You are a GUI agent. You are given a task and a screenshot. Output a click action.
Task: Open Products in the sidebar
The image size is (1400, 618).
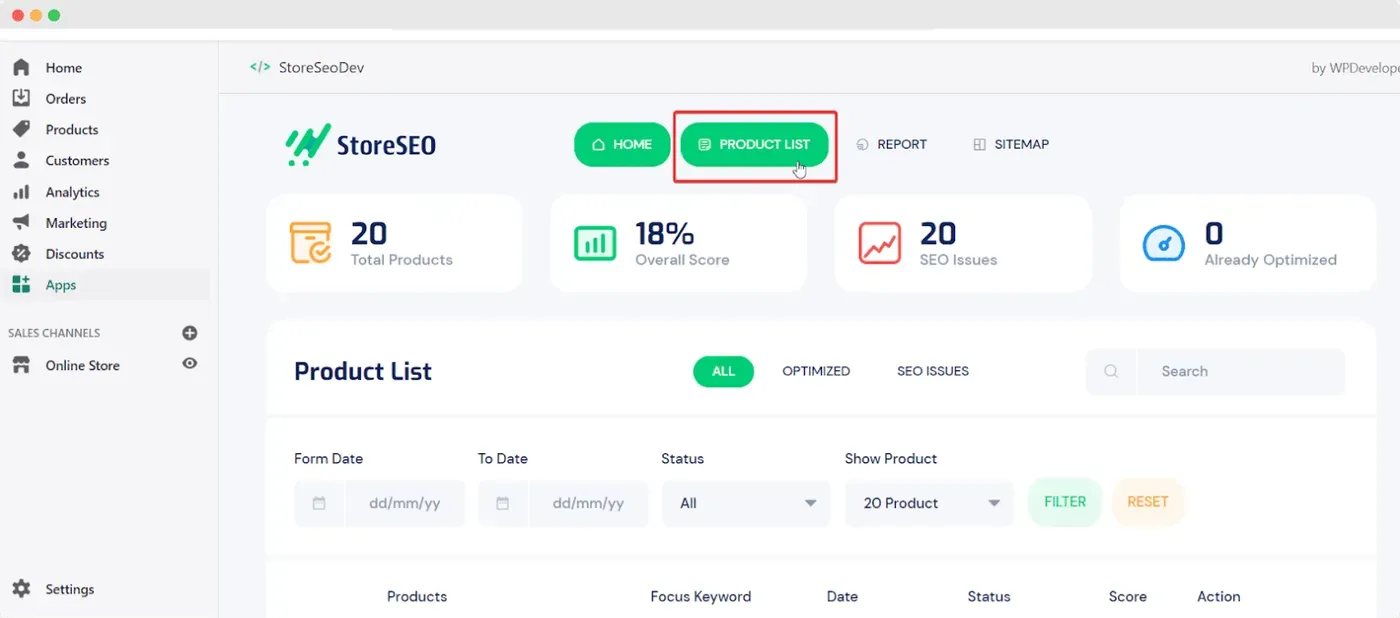(x=72, y=129)
